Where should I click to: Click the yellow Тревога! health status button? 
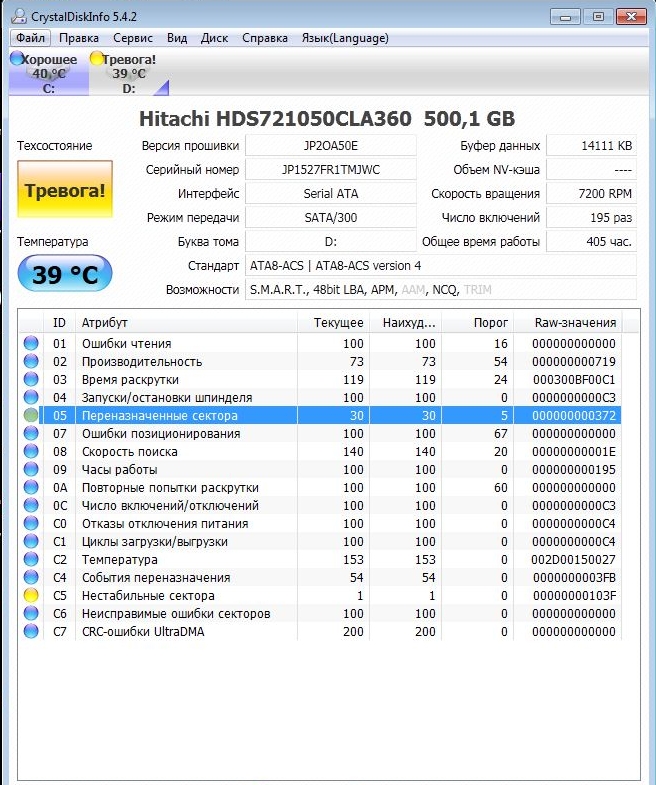pos(65,190)
